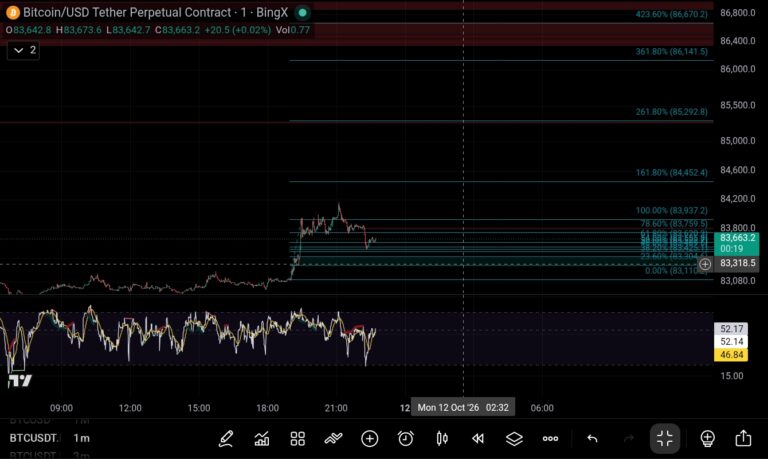Redo action with greyed arrow
Image resolution: width=768 pixels, height=459 pixels.
(628, 438)
